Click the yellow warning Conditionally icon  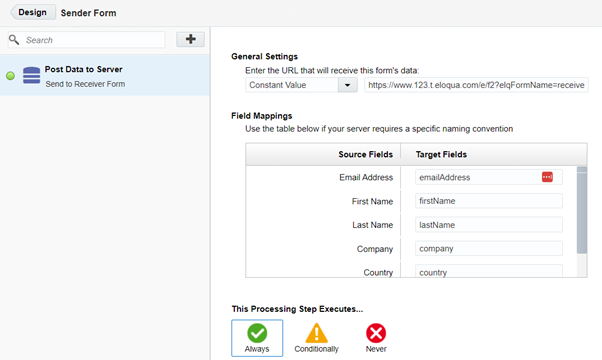coord(316,333)
